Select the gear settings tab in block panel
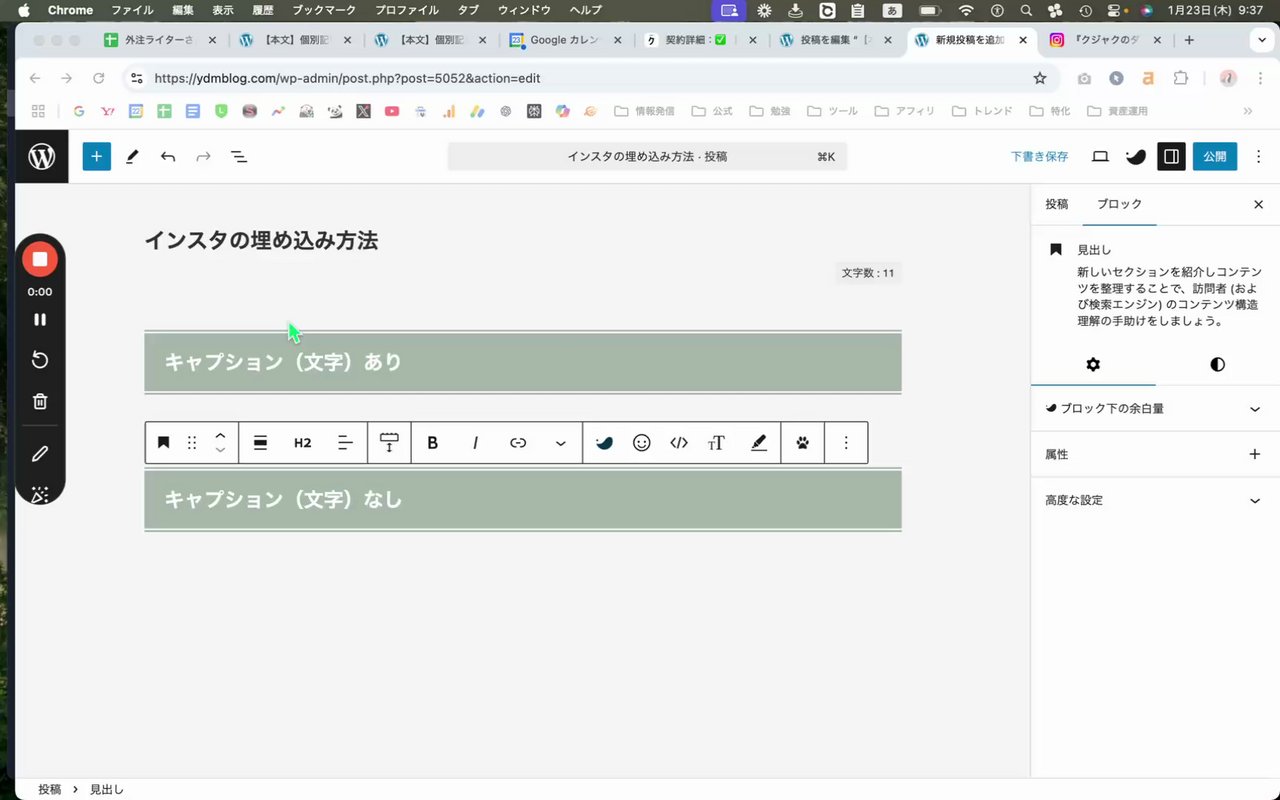Viewport: 1280px width, 800px height. pos(1093,364)
